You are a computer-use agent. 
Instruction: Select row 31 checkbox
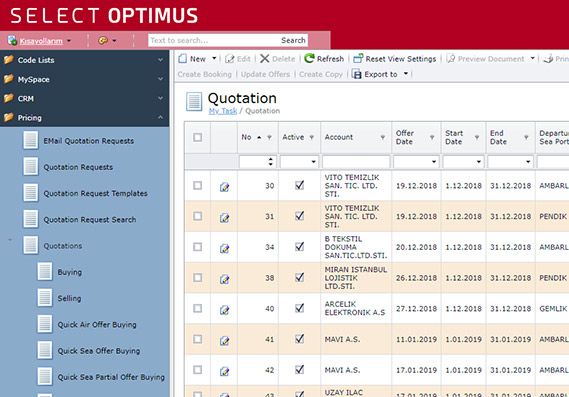(x=197, y=216)
